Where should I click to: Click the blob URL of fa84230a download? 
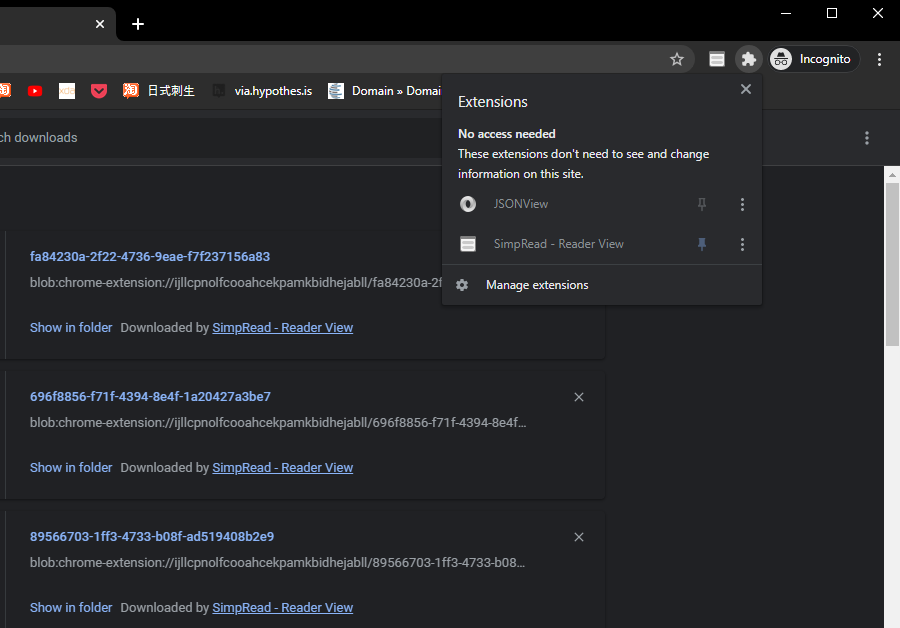pyautogui.click(x=236, y=283)
